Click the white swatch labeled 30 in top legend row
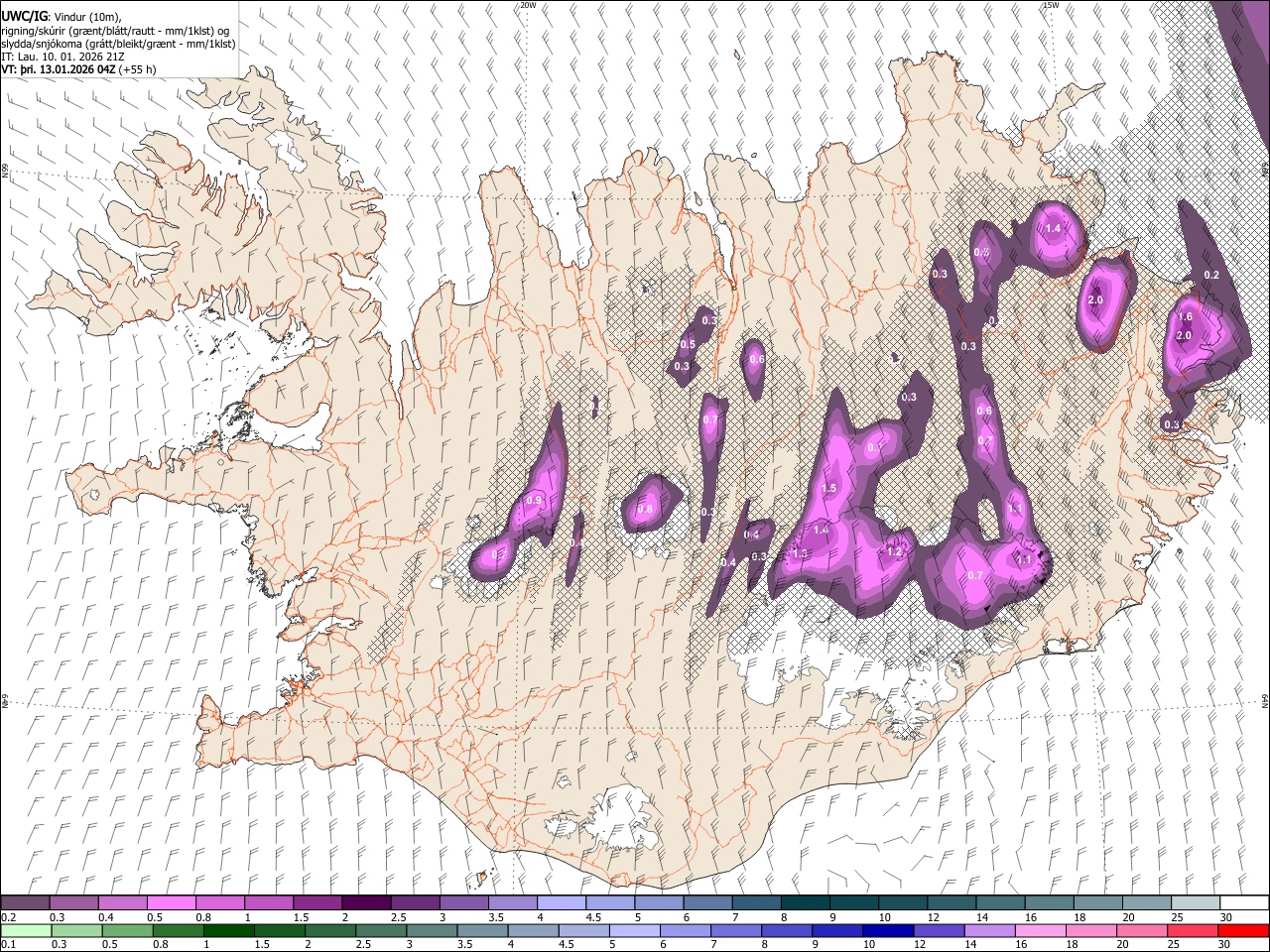1270x952 pixels. pos(1244,902)
